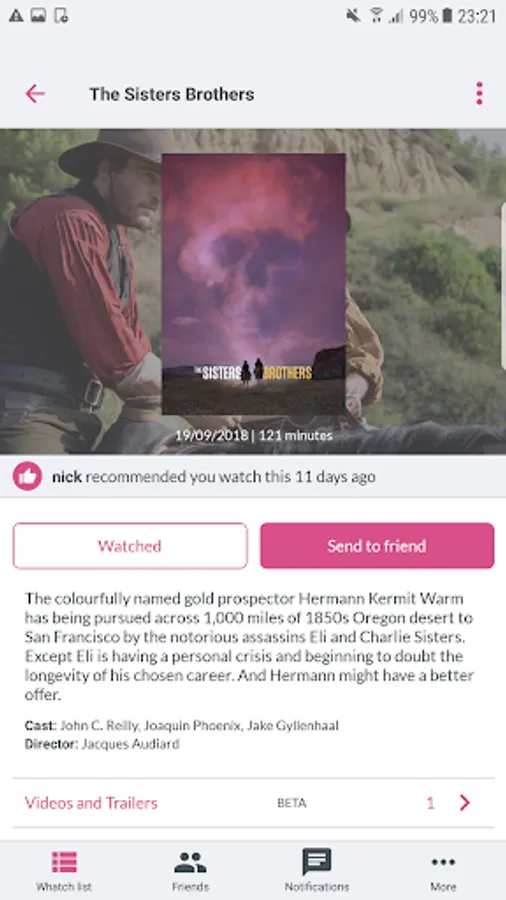
Task: Open the three-dot overflow menu
Action: click(479, 94)
